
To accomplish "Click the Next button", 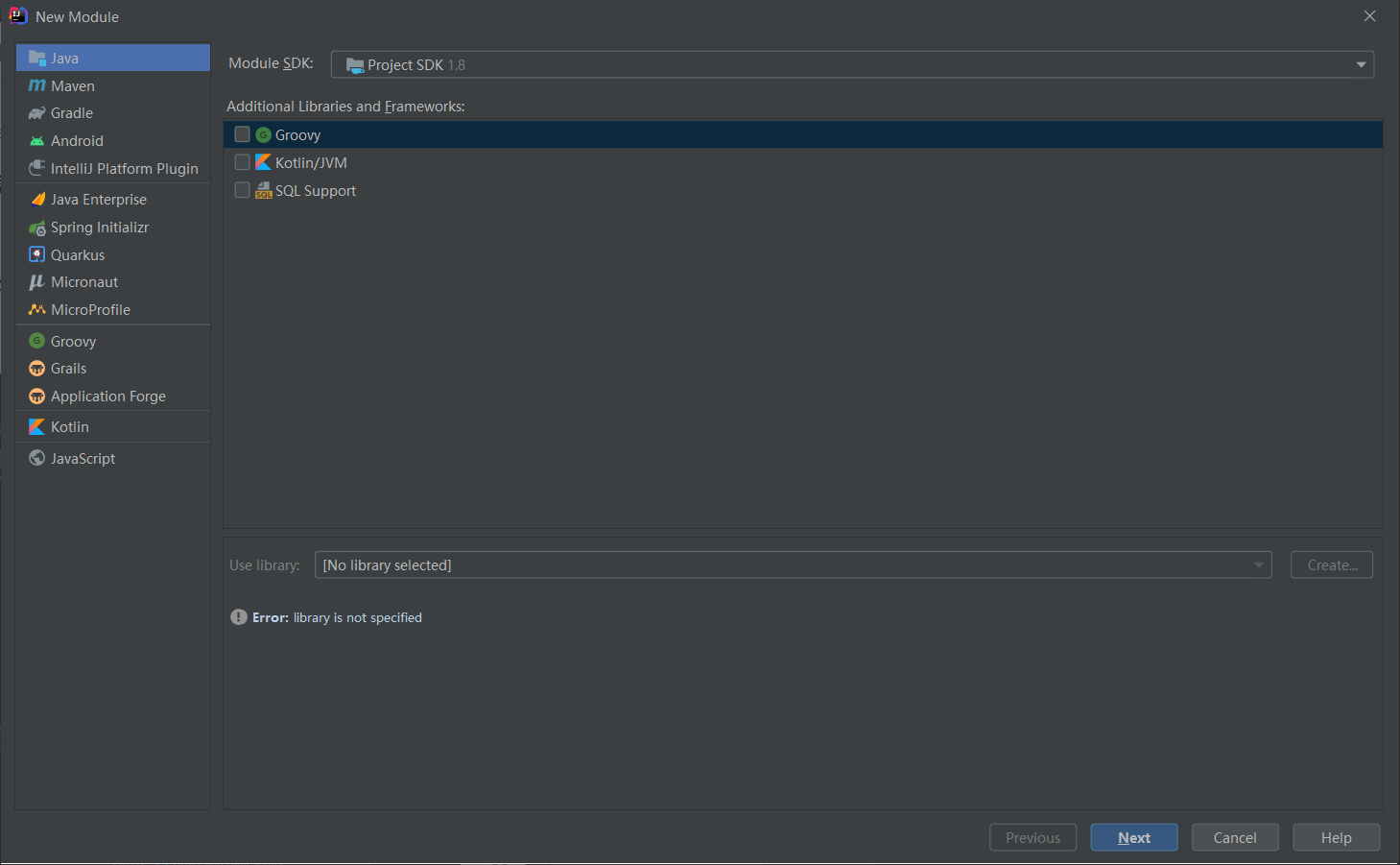I will (x=1134, y=837).
